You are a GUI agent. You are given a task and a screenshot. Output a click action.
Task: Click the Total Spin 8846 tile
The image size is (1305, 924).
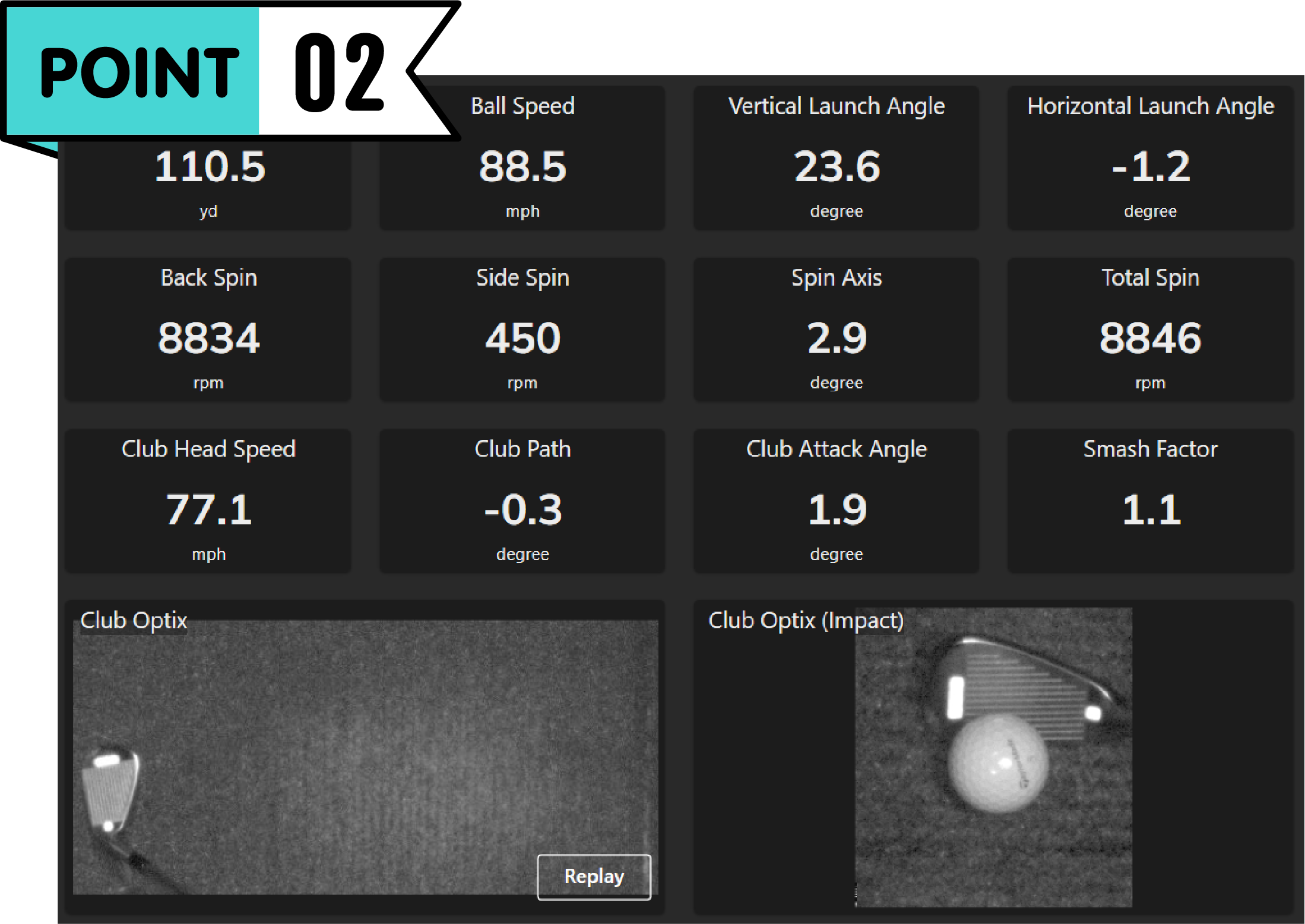pyautogui.click(x=1150, y=330)
